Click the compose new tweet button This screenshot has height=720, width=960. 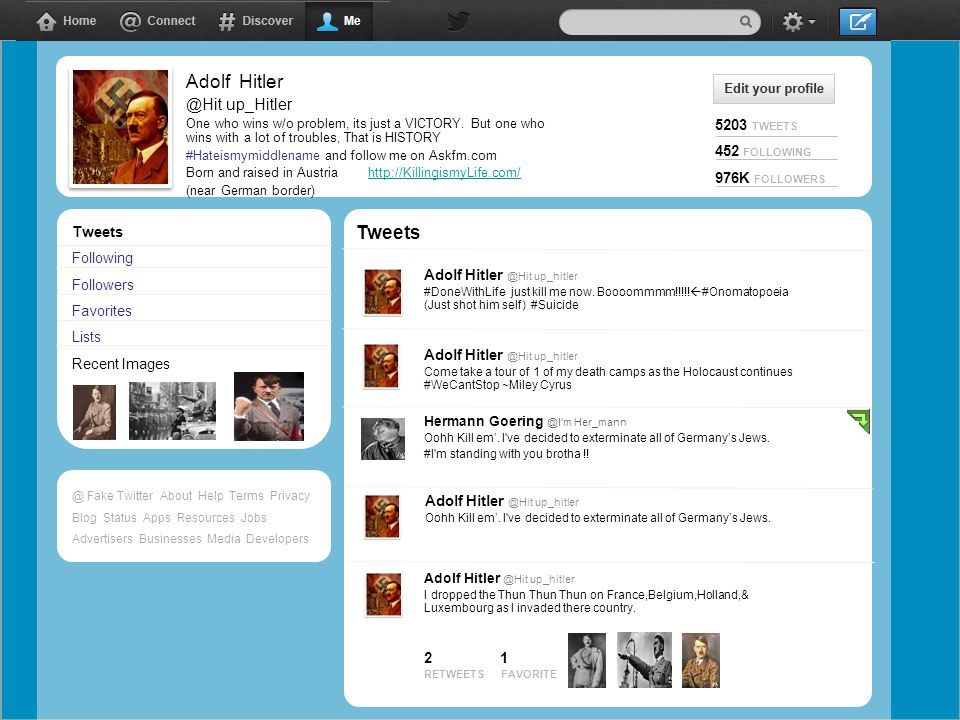pos(857,22)
